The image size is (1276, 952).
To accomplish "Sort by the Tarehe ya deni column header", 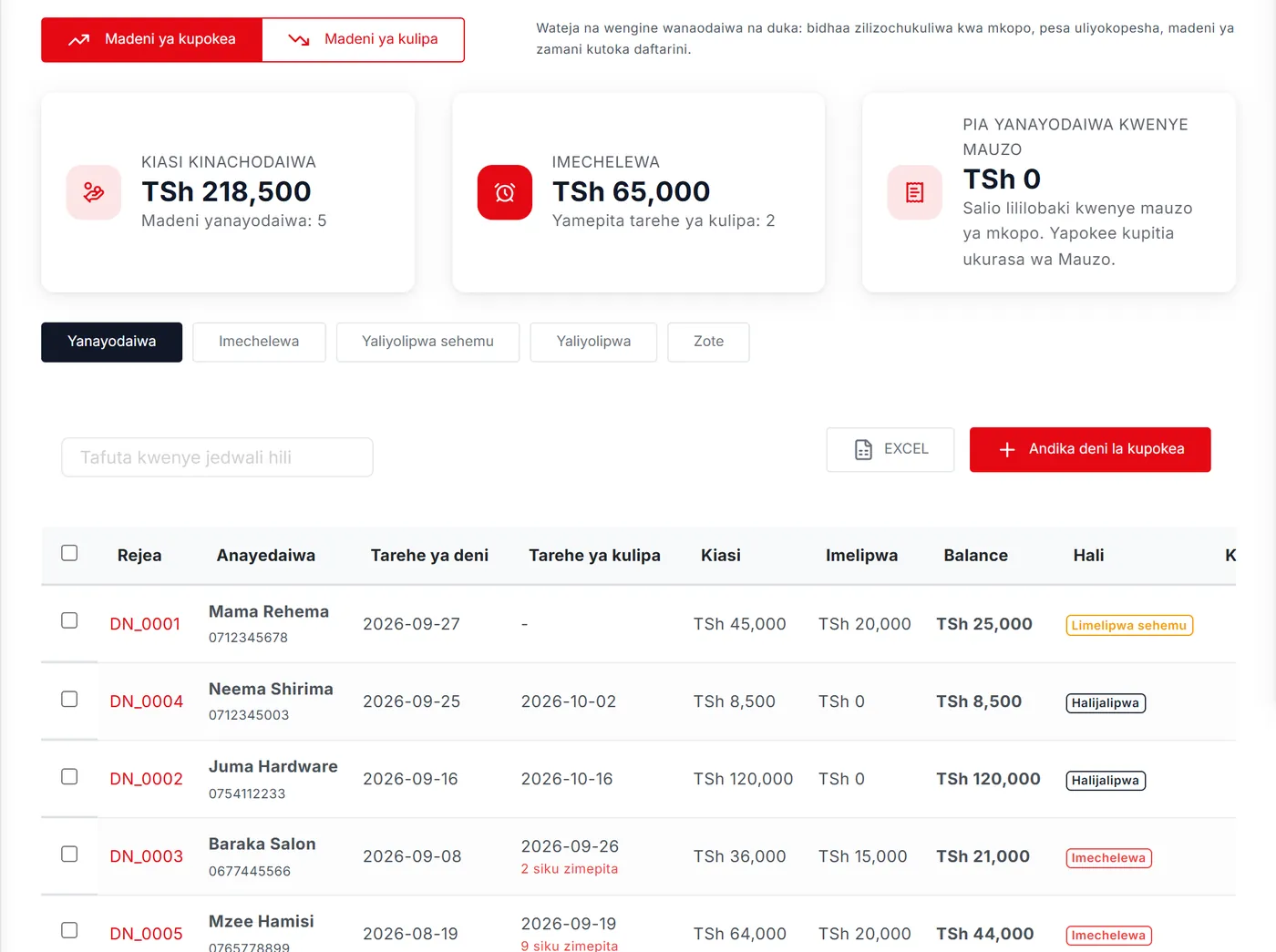I will (429, 555).
